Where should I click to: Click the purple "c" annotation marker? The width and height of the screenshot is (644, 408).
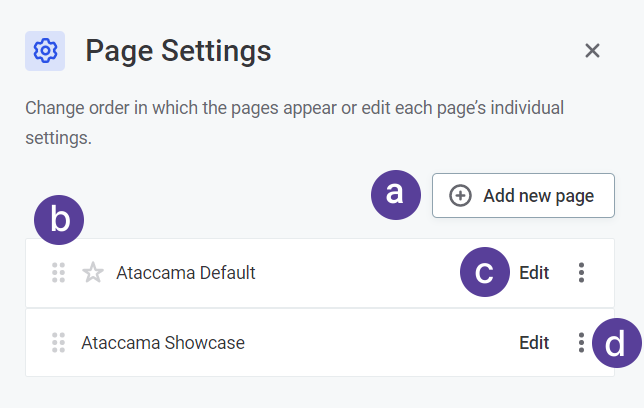tap(485, 273)
